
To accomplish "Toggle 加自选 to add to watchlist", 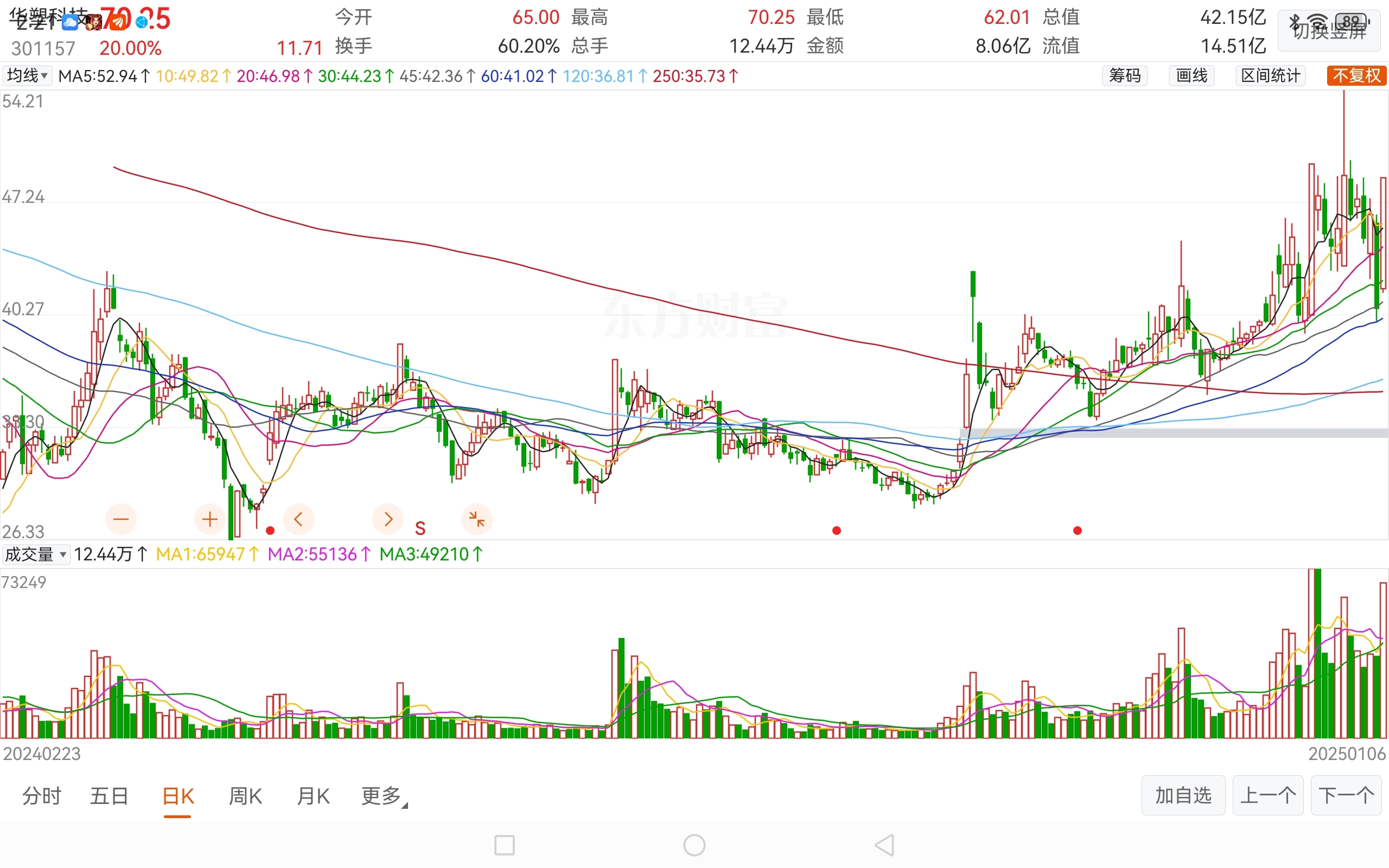I will click(x=1183, y=796).
